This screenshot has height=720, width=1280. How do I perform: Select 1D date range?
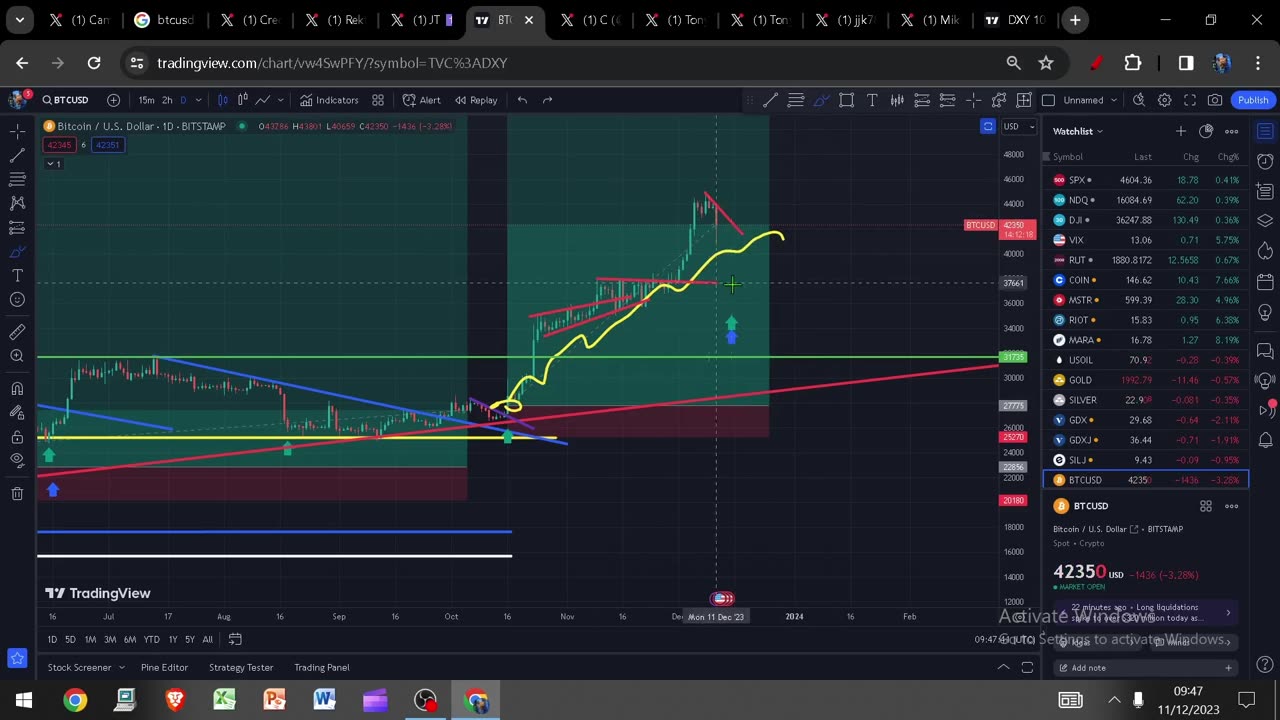tap(52, 640)
